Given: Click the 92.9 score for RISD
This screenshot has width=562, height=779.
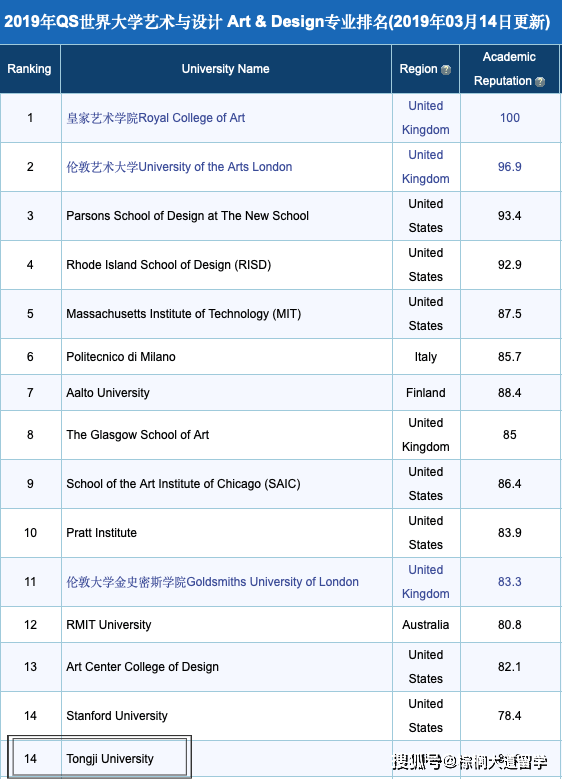Looking at the screenshot, I should [x=509, y=265].
